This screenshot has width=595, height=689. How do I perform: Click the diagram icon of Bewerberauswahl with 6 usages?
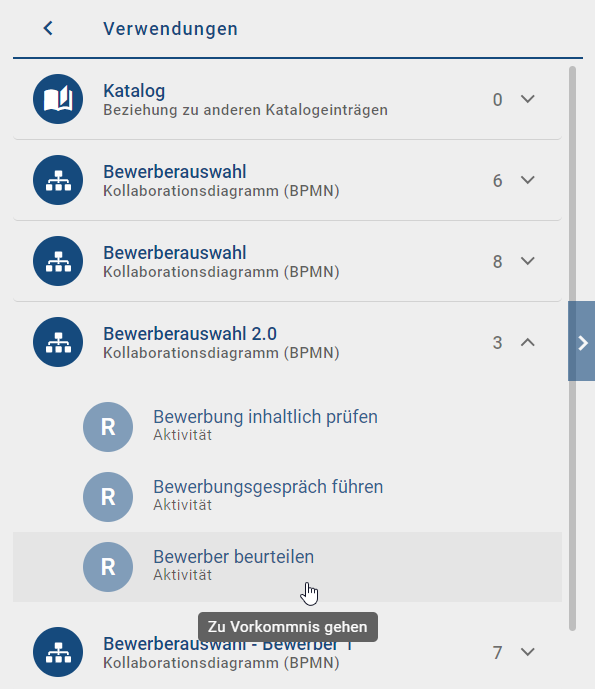pyautogui.click(x=58, y=180)
